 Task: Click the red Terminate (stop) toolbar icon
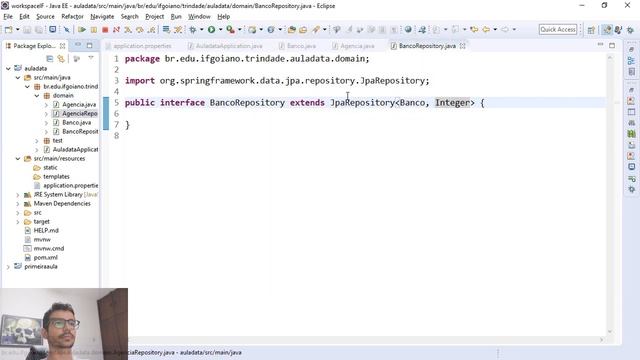105,29
